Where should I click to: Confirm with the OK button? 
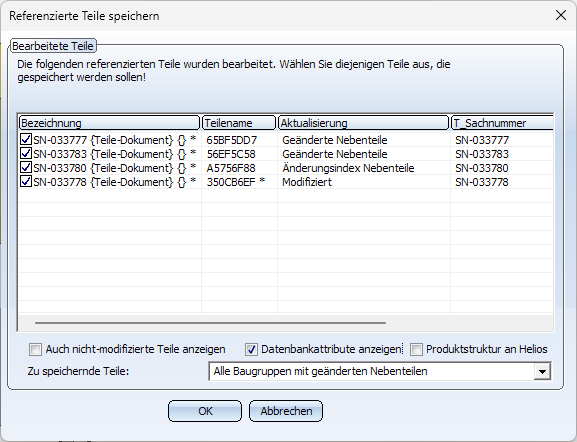coord(205,411)
